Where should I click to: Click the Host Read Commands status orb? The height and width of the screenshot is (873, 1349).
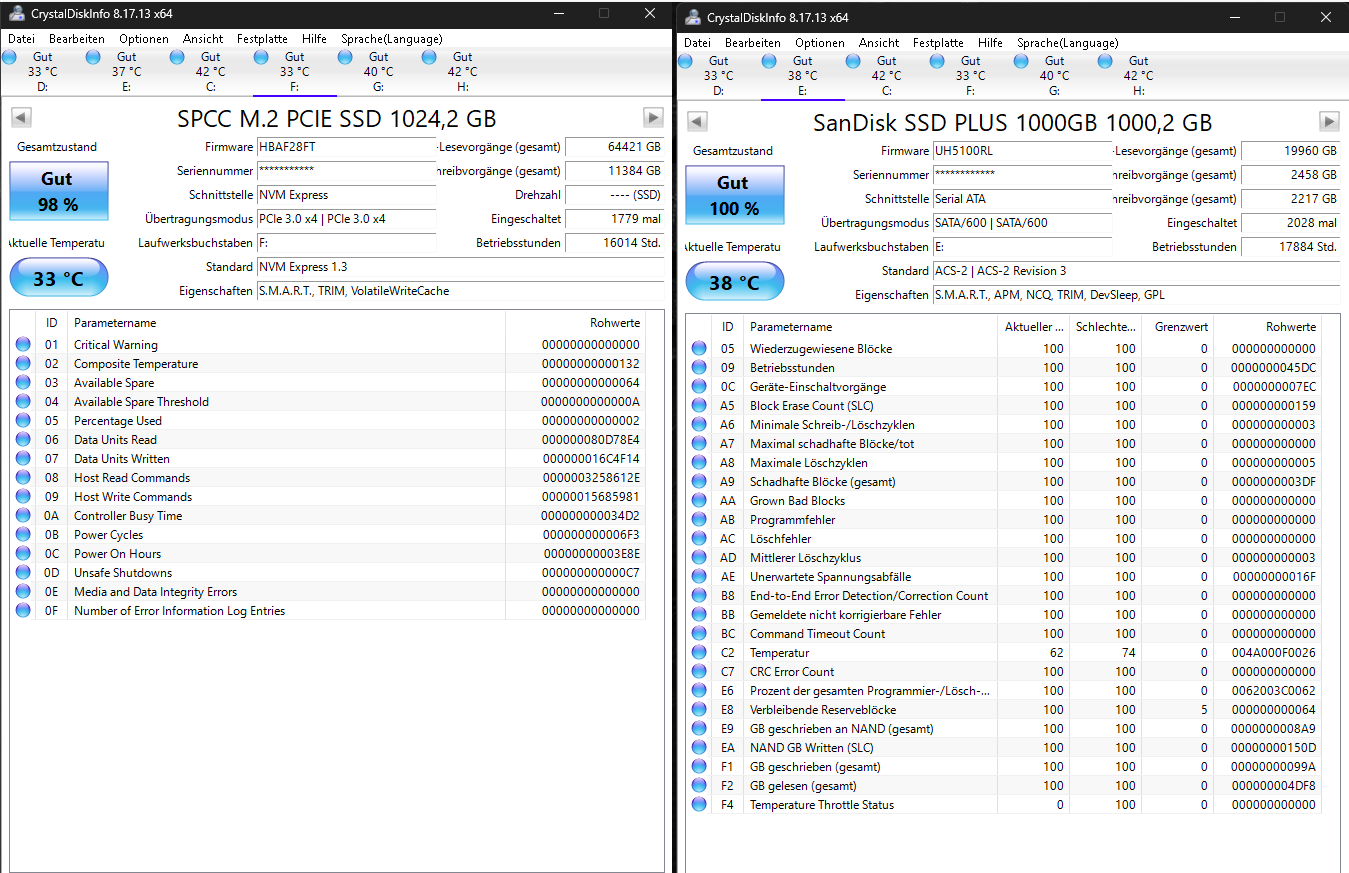[x=23, y=478]
